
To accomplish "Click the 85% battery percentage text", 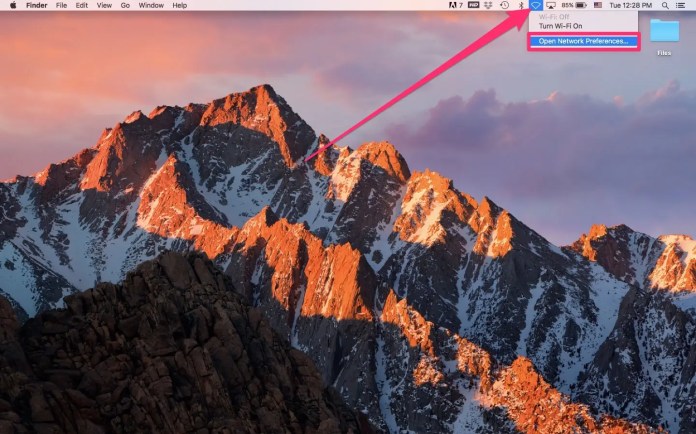I will 567,5.
